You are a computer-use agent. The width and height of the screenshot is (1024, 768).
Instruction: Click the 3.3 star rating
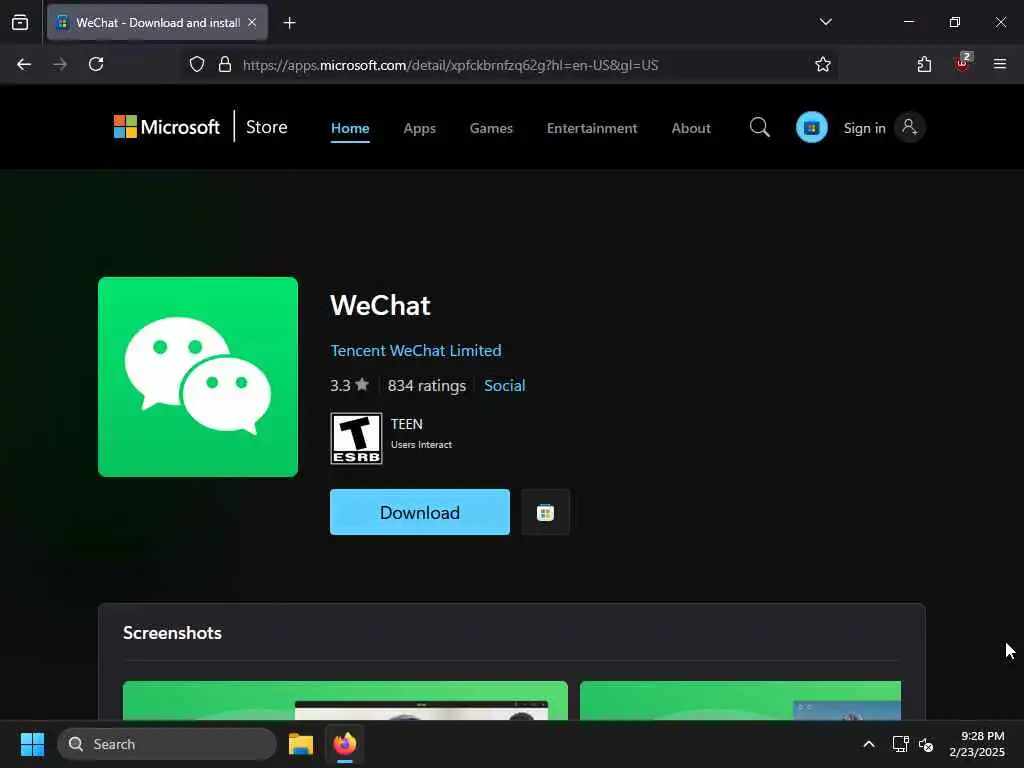(349, 385)
